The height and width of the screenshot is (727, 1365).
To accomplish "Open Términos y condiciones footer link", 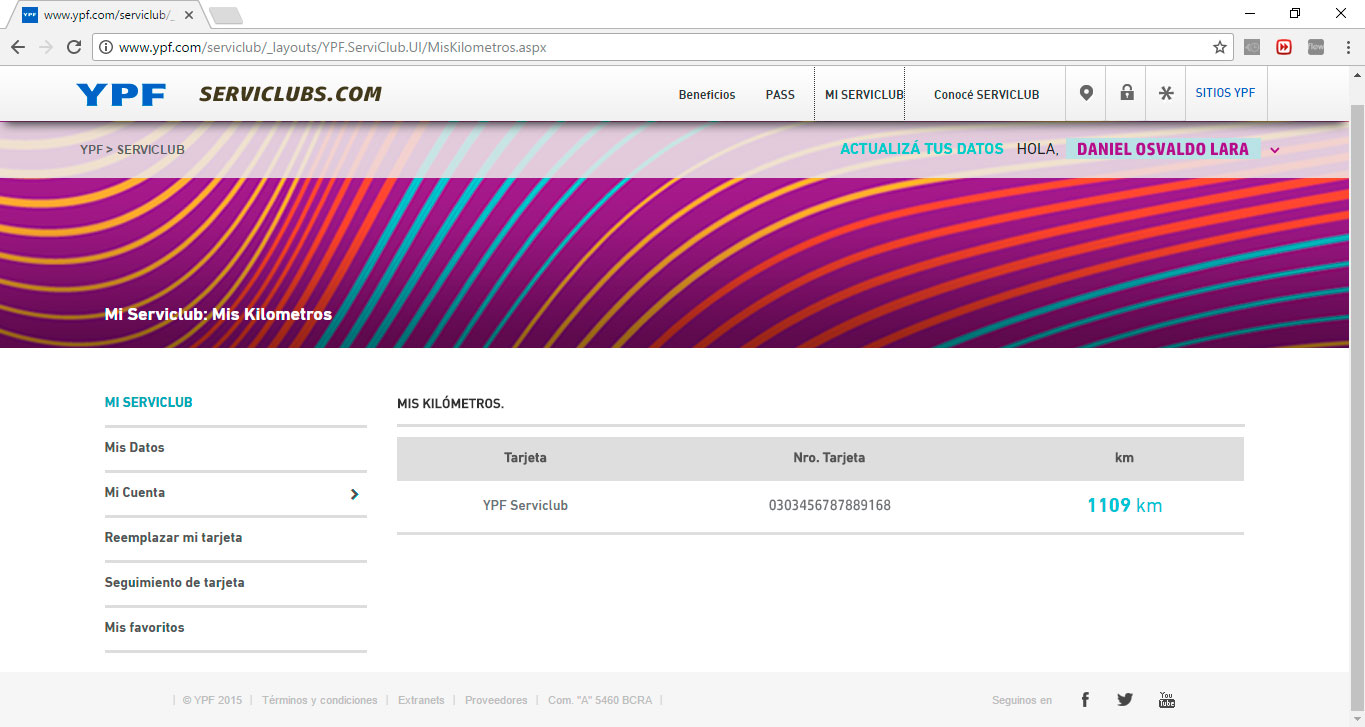I will click(320, 700).
